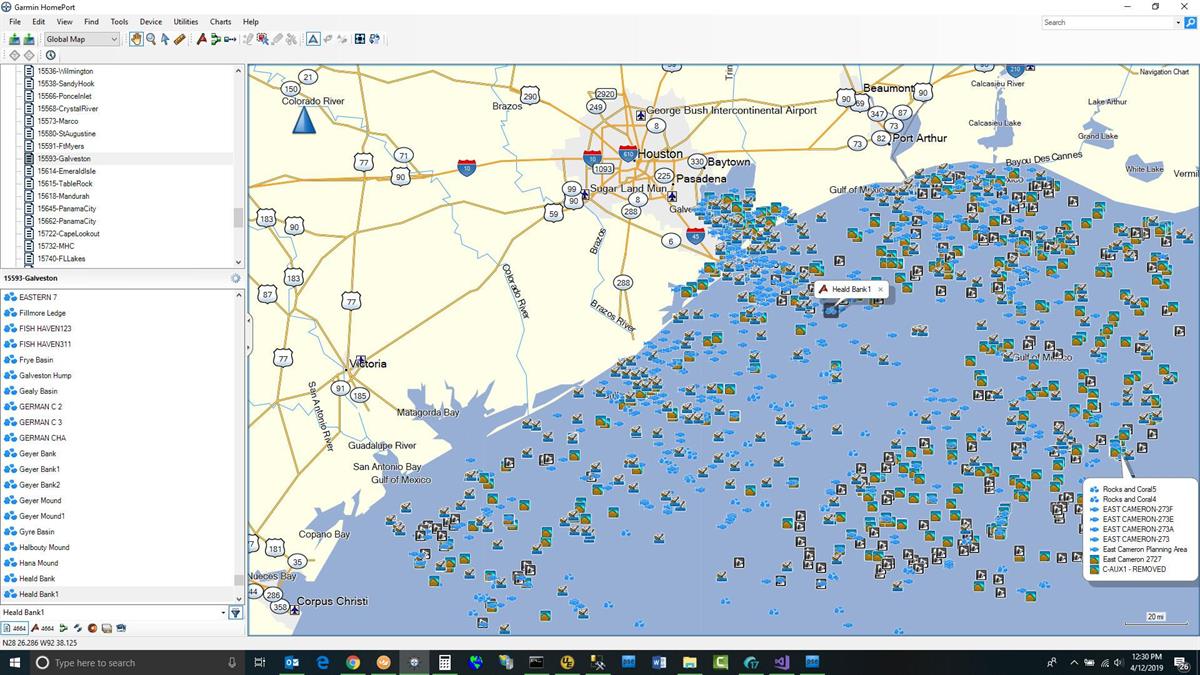Open the Utilities menu
The image size is (1200, 675).
click(x=186, y=22)
